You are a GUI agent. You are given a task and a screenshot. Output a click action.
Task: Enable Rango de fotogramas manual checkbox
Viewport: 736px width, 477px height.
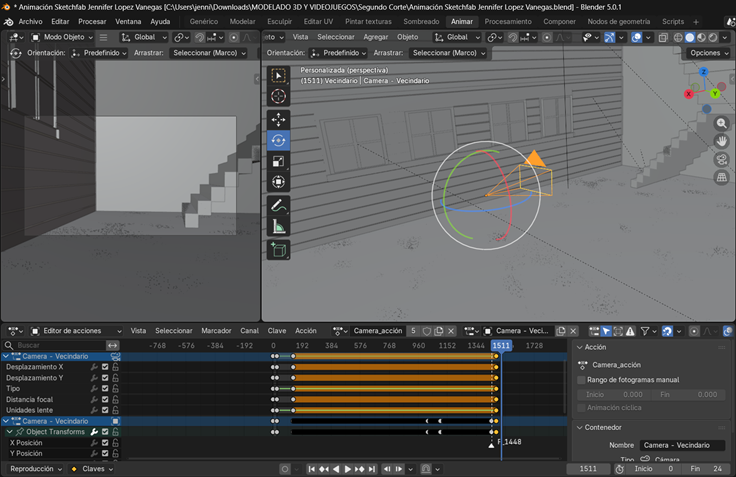point(581,380)
